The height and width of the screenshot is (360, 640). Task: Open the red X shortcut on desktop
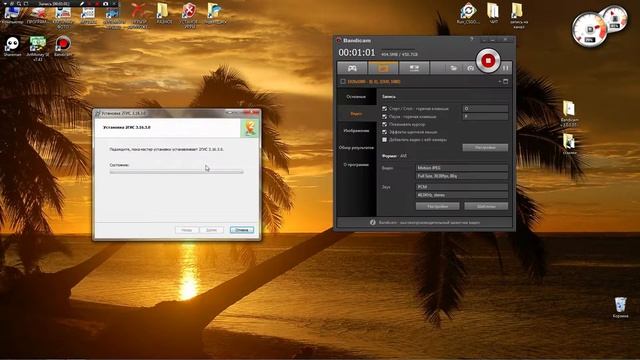(138, 16)
